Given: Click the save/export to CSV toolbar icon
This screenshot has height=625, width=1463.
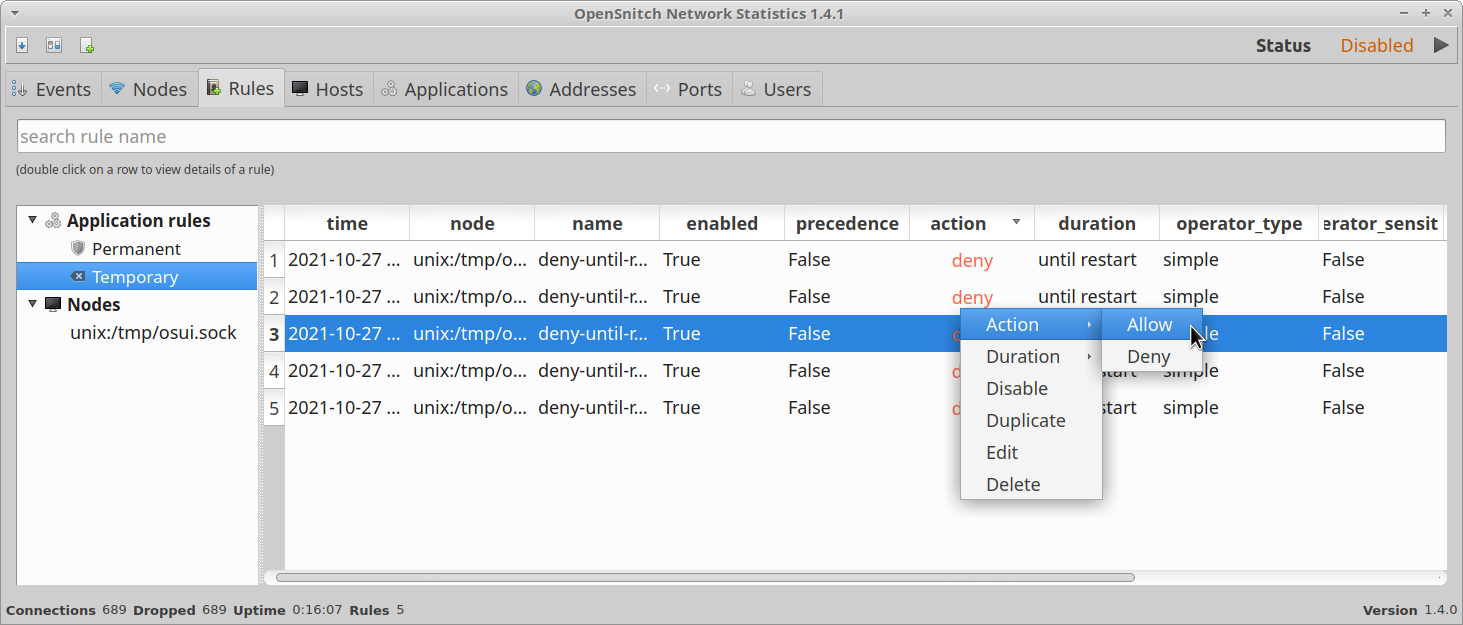Looking at the screenshot, I should coord(22,45).
